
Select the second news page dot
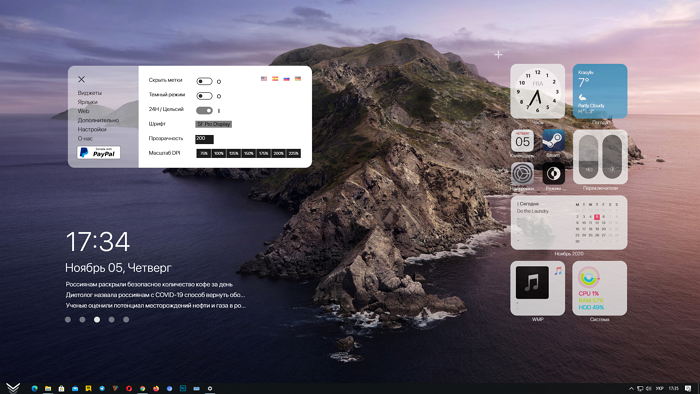pos(82,319)
